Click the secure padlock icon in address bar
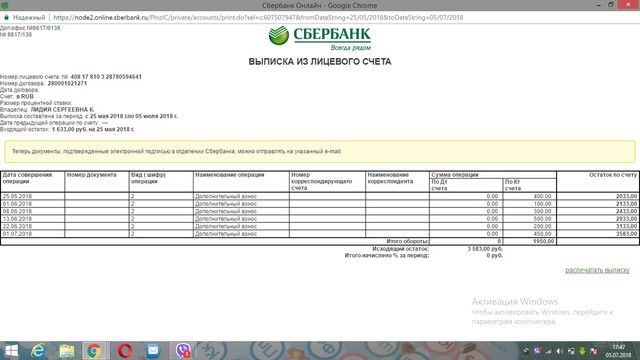The width and height of the screenshot is (640, 360). pos(6,18)
